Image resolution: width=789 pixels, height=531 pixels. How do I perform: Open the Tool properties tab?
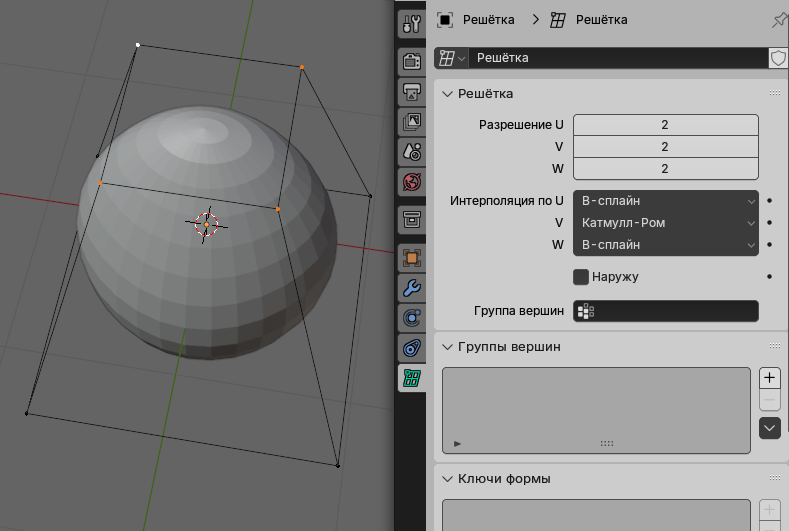[412, 24]
